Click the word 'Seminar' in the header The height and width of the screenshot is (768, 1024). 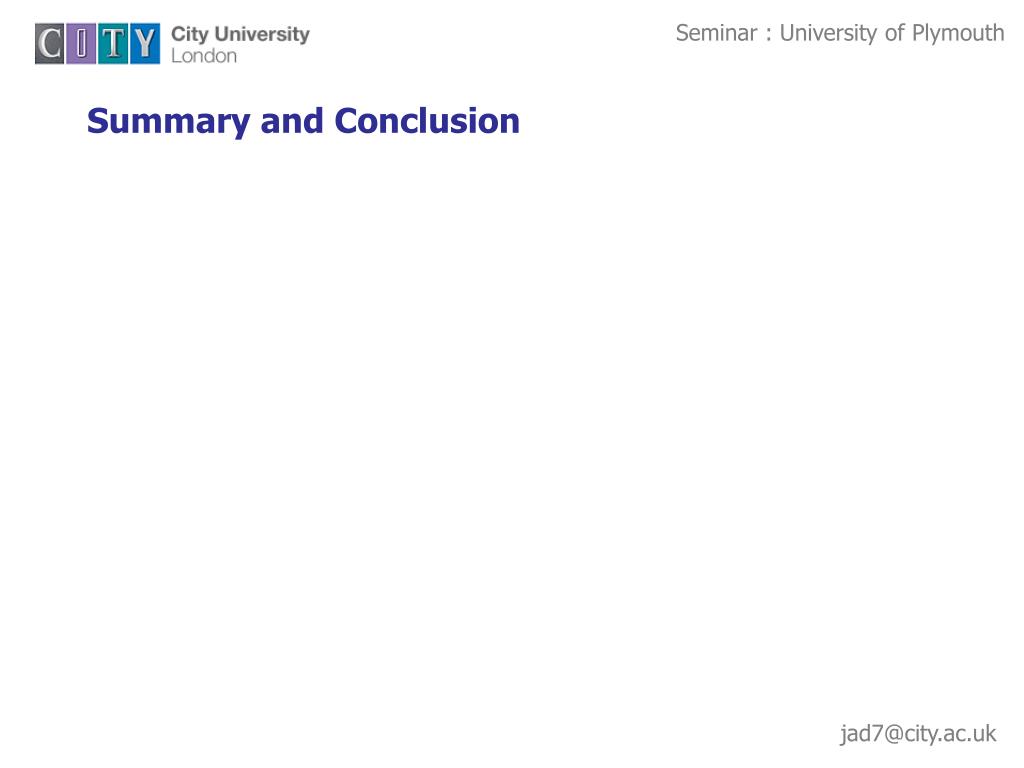click(716, 33)
